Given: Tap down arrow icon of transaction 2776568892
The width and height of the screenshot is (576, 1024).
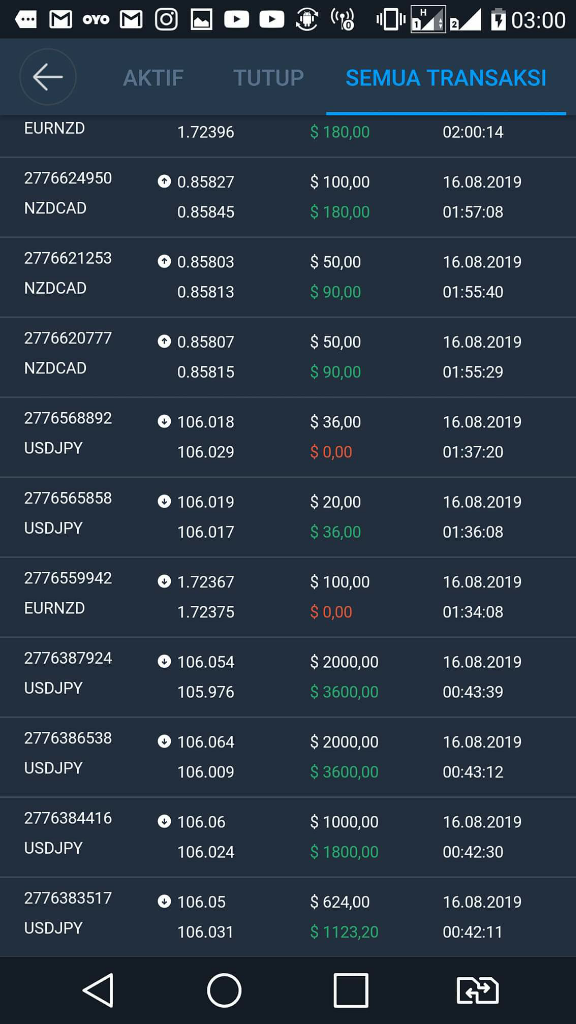Looking at the screenshot, I should [x=164, y=421].
